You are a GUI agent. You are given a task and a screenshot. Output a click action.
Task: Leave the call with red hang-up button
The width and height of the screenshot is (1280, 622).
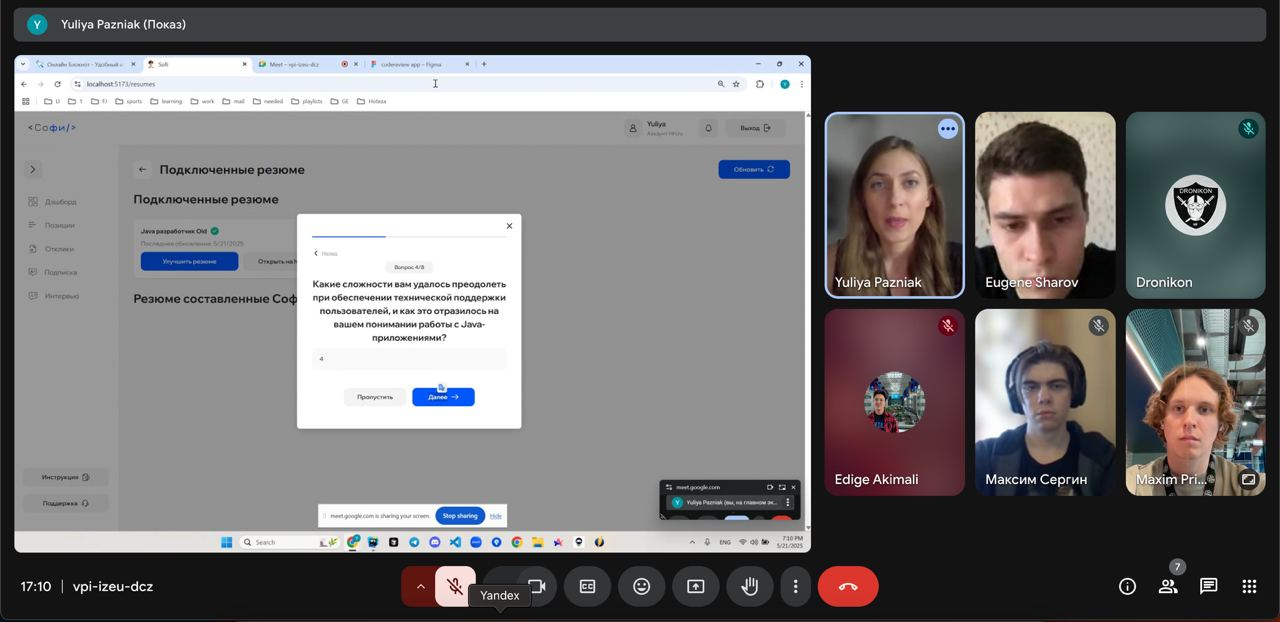[848, 586]
